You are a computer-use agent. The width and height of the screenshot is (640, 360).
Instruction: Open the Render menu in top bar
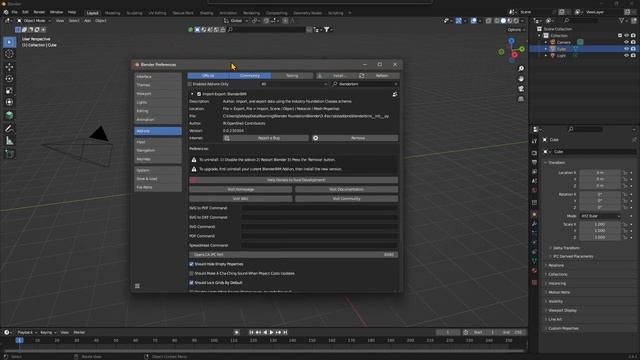click(x=39, y=12)
